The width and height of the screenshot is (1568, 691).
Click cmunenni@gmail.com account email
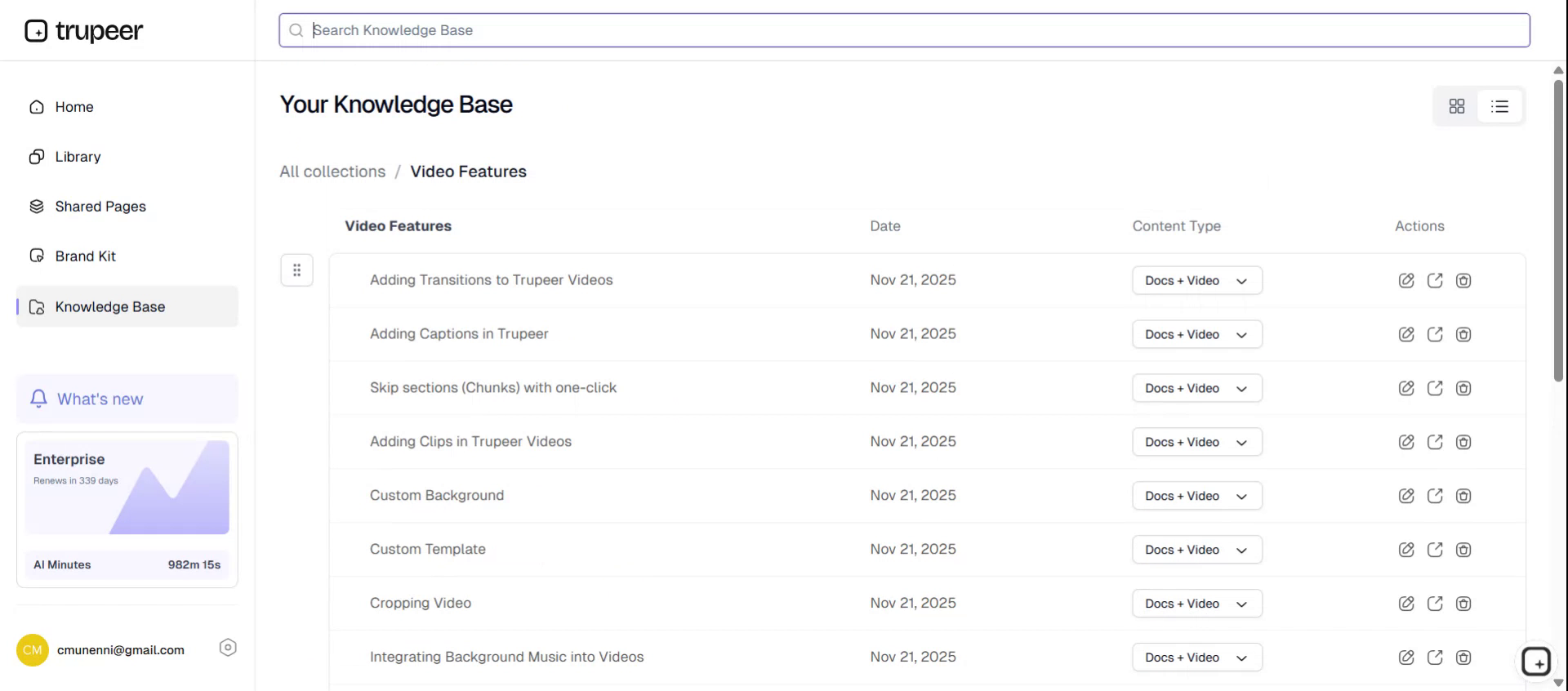121,650
